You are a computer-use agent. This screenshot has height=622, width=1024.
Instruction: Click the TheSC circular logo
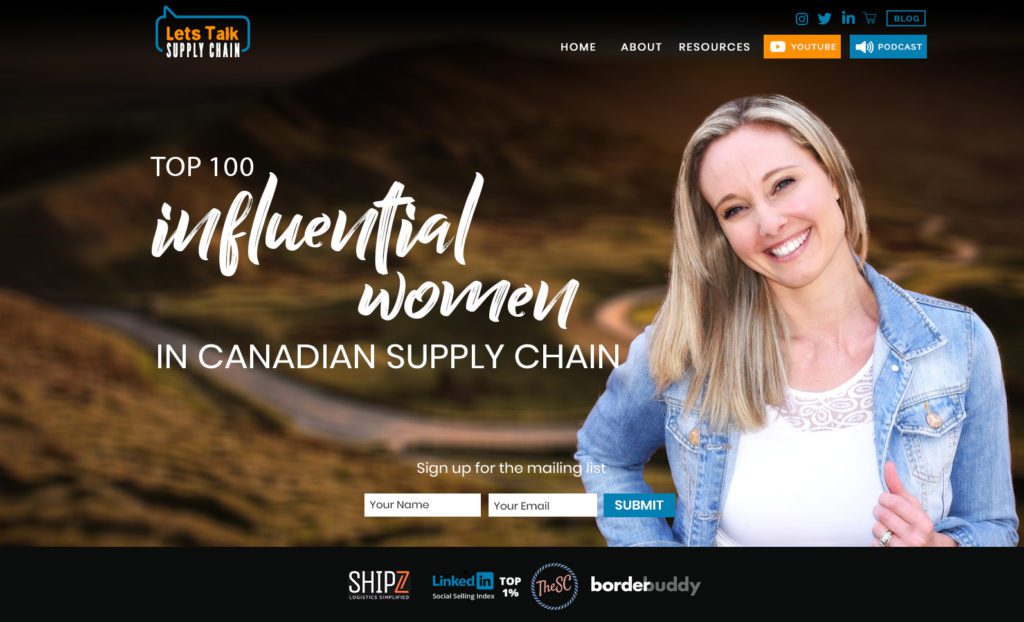coord(554,586)
